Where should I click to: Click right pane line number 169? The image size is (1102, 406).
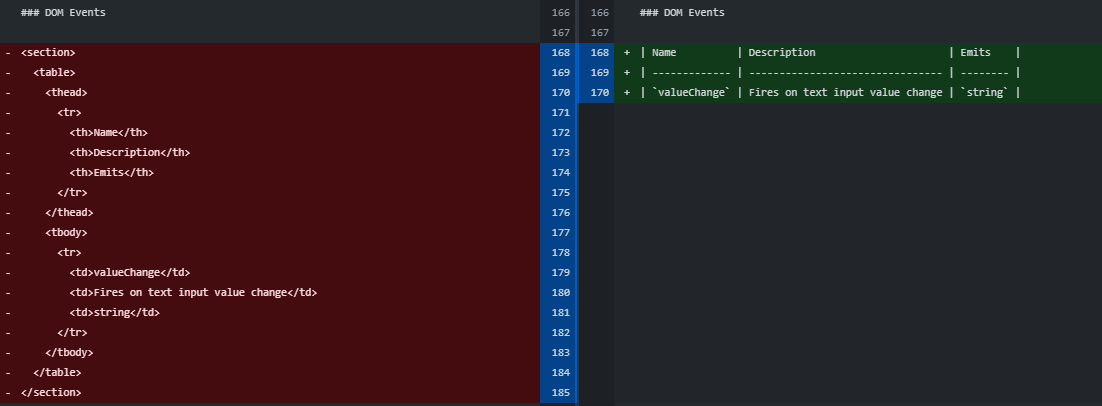coord(599,72)
